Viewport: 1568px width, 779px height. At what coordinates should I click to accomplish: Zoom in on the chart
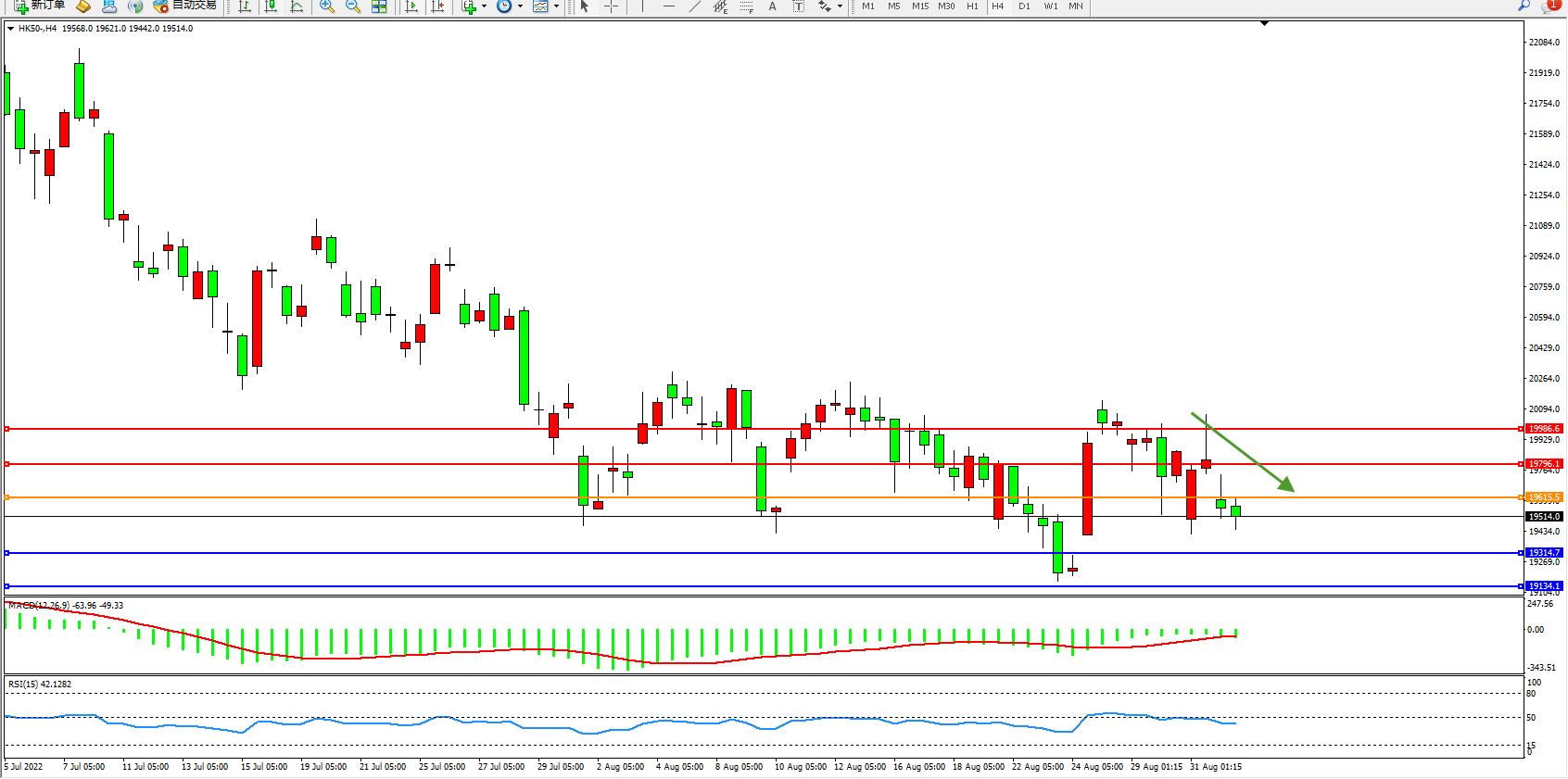point(326,6)
